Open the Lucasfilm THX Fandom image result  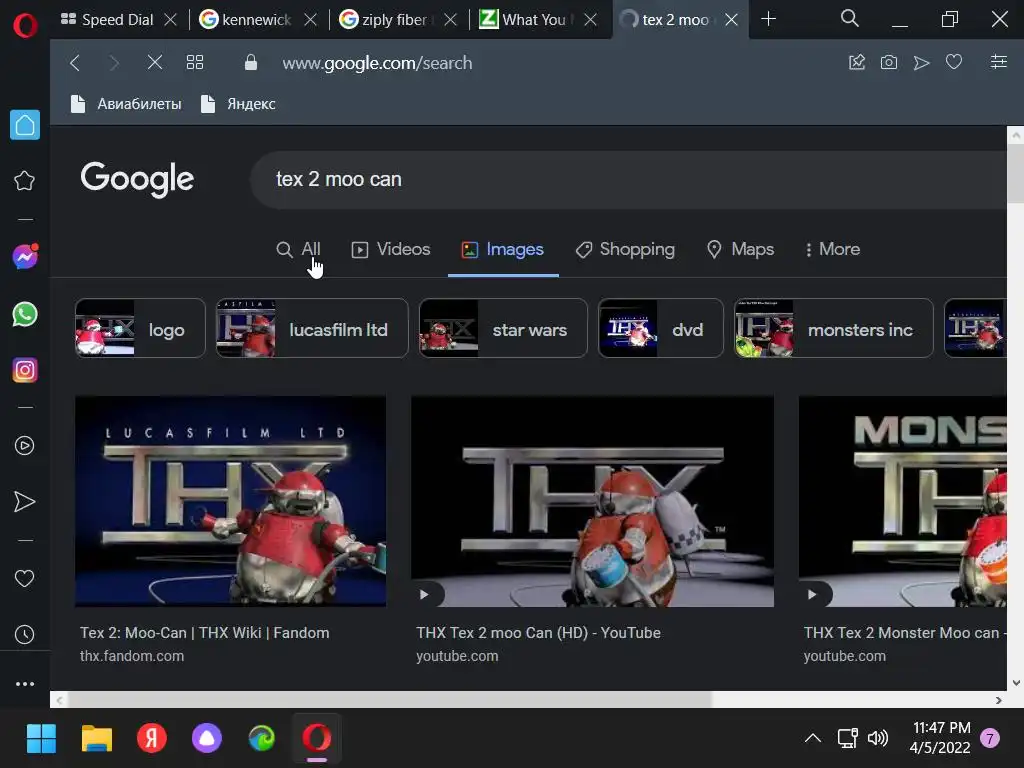(231, 502)
